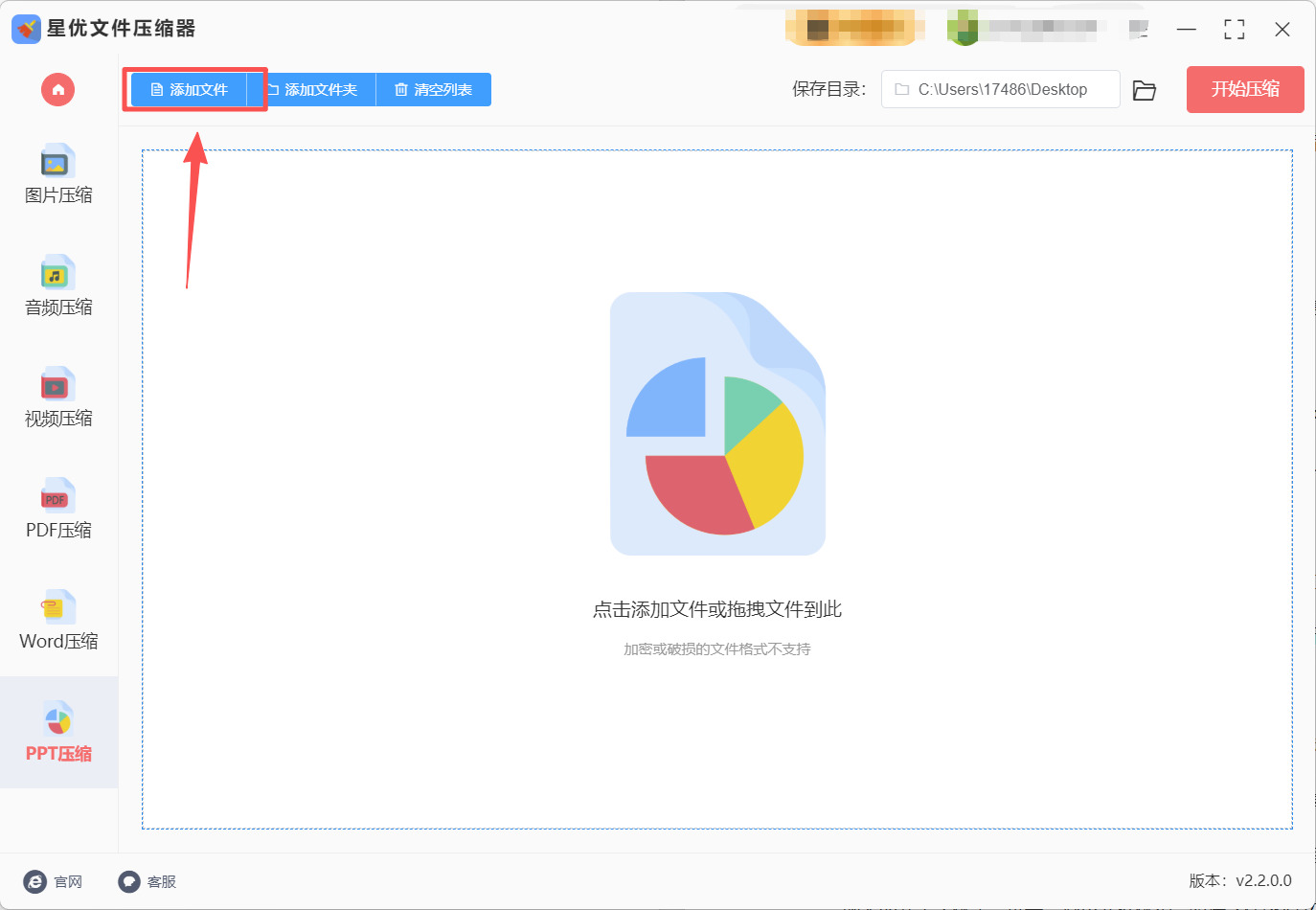Click the user avatar in title bar
The image size is (1316, 910).
tap(963, 28)
